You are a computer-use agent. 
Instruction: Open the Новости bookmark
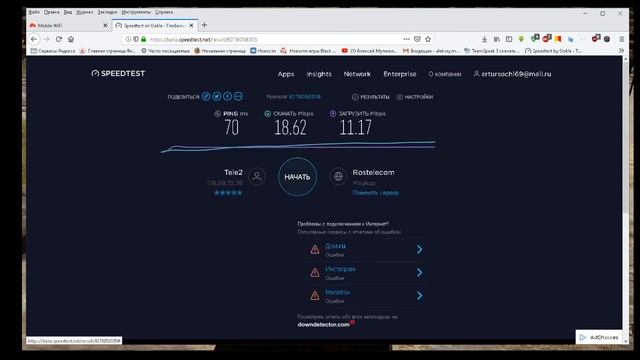(263, 51)
